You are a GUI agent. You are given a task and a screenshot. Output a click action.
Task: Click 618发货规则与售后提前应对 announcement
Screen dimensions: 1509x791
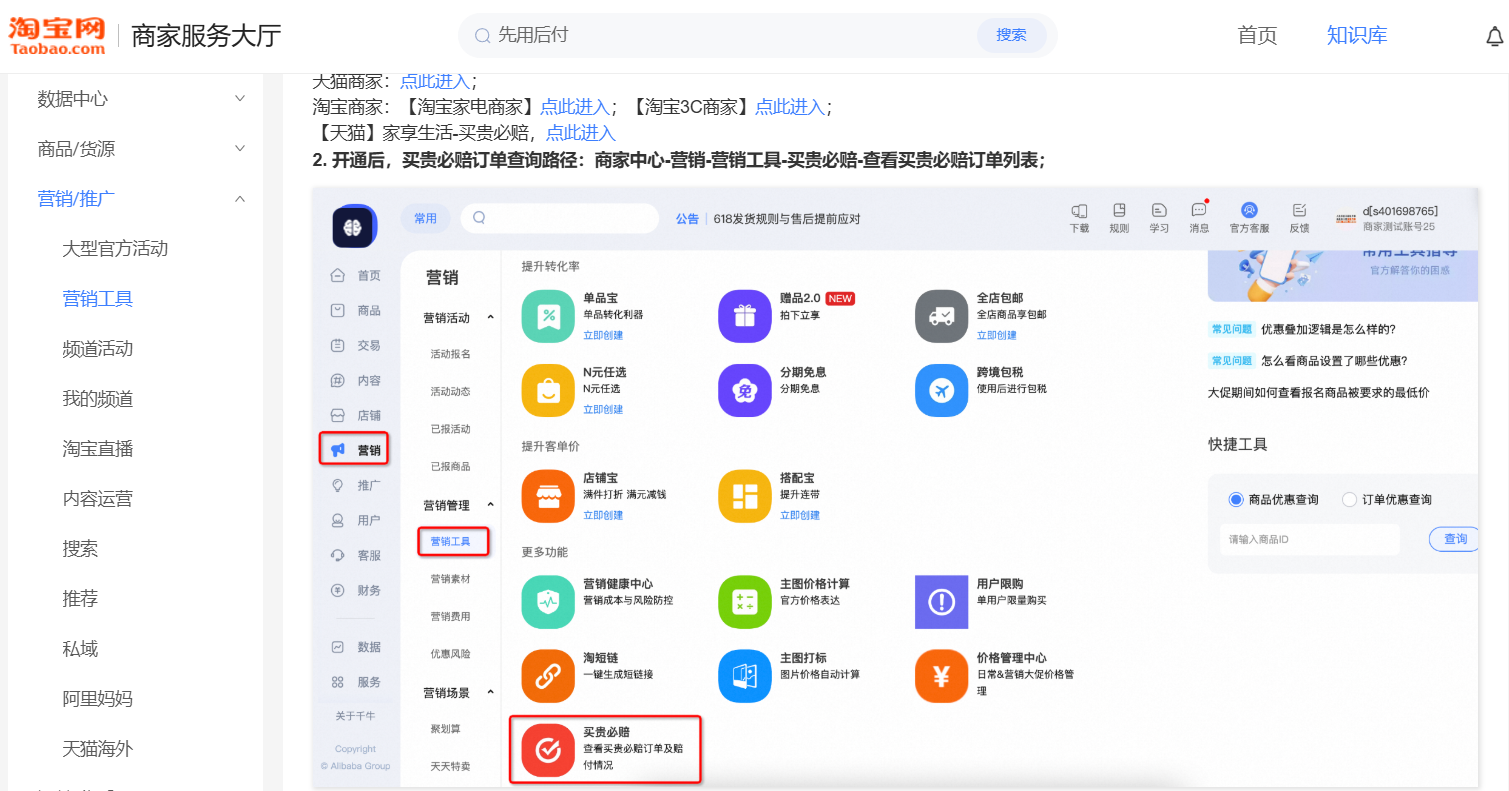click(786, 219)
